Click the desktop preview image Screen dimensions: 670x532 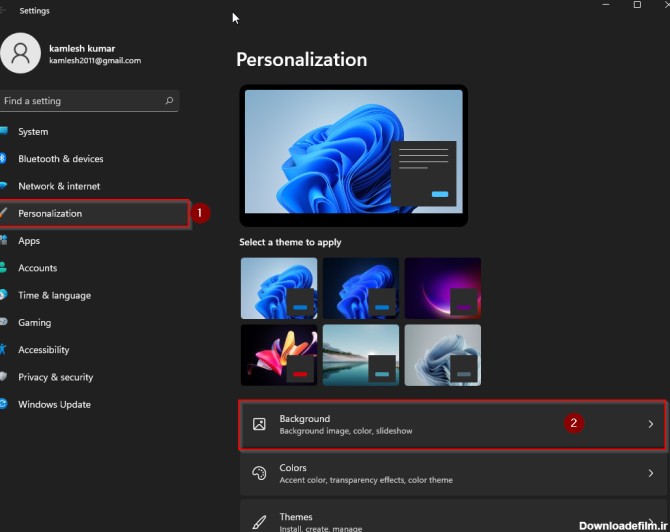coord(353,155)
